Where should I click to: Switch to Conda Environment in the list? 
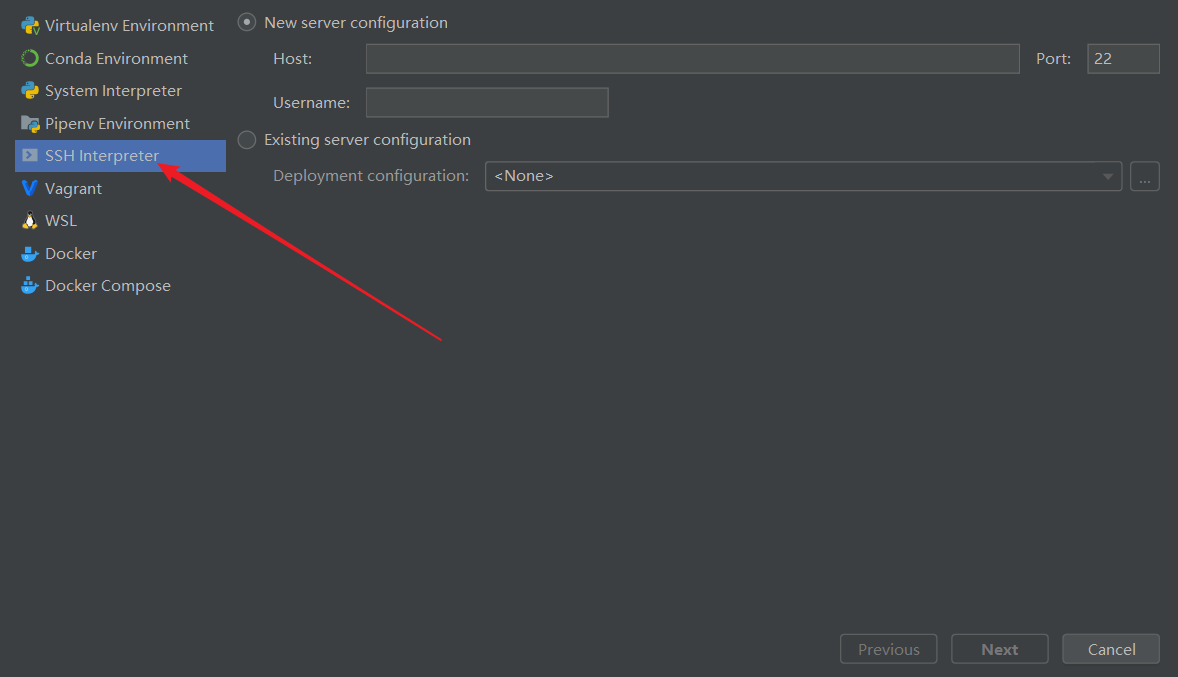(x=116, y=58)
